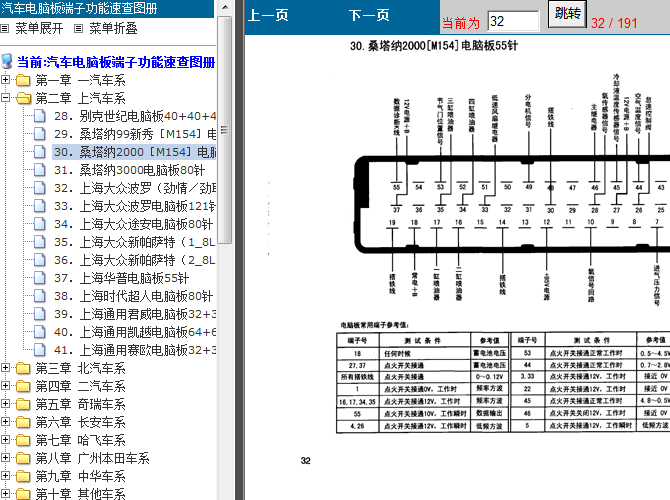670x500 pixels.
Task: Click the open folder icon for 第二章 上汽车系
Action: coord(24,98)
